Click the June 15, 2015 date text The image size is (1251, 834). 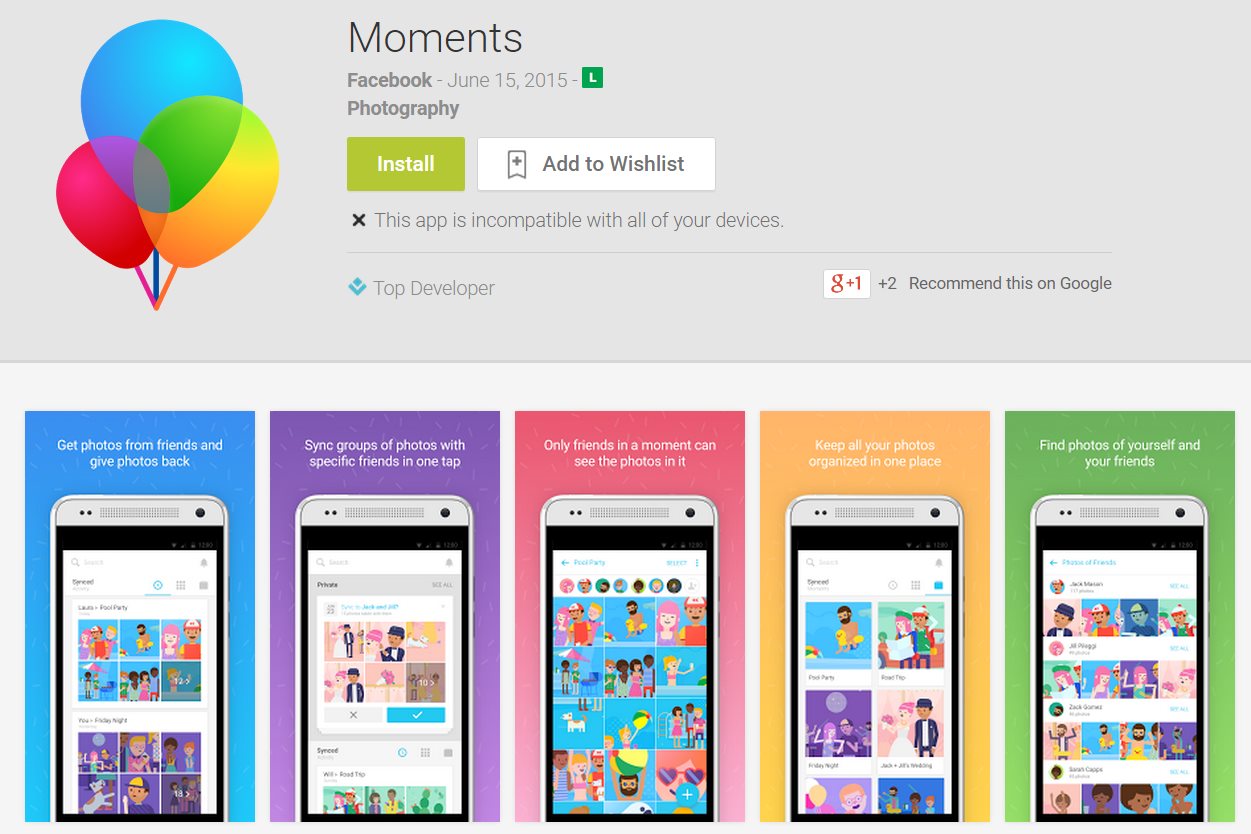[507, 80]
